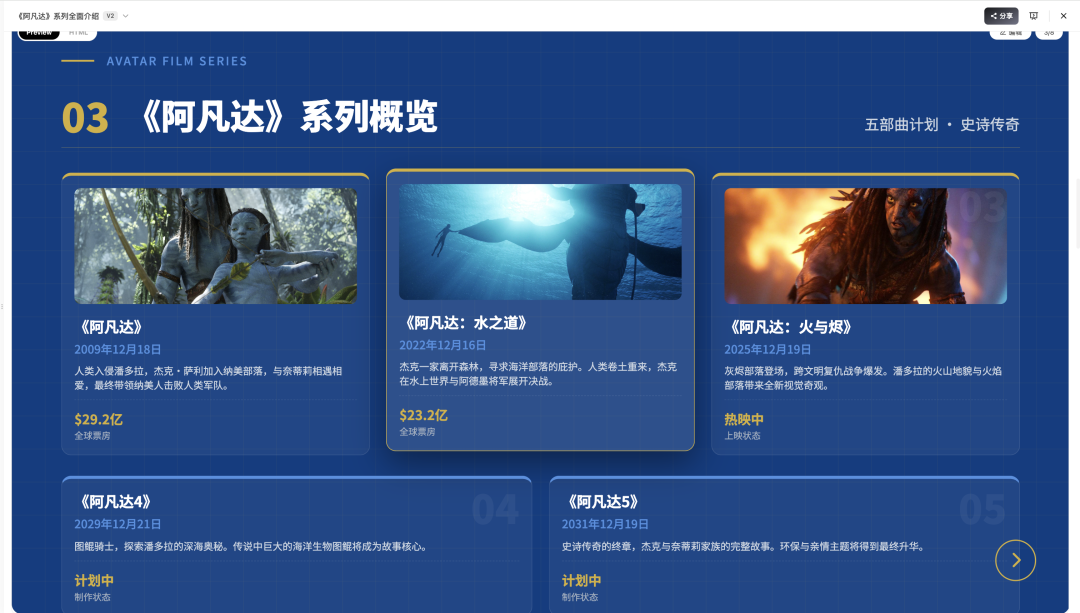Click the 热映中 status text
Screen dimensions: 1080x613
coord(744,419)
